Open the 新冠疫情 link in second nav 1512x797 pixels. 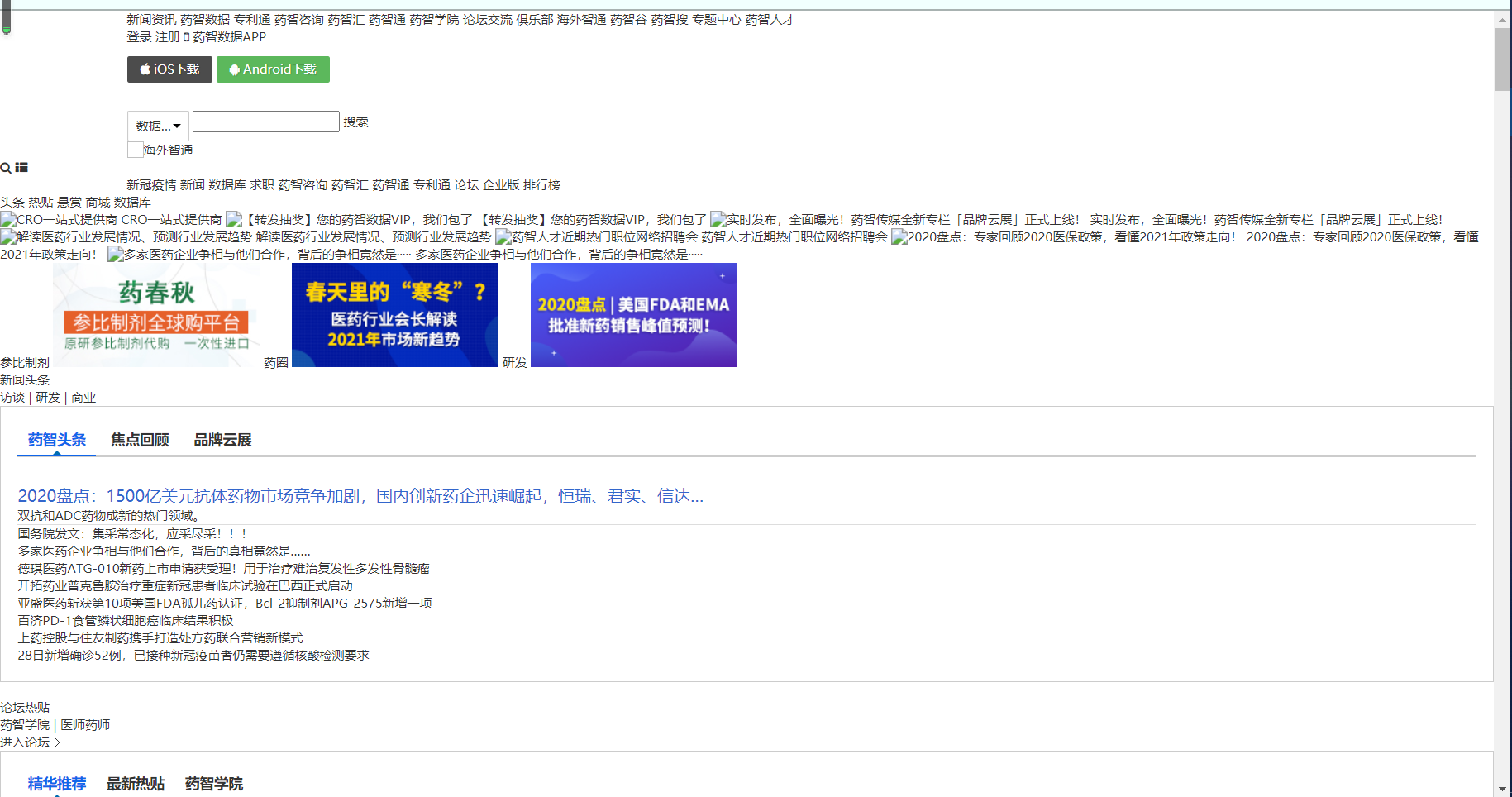[151, 185]
